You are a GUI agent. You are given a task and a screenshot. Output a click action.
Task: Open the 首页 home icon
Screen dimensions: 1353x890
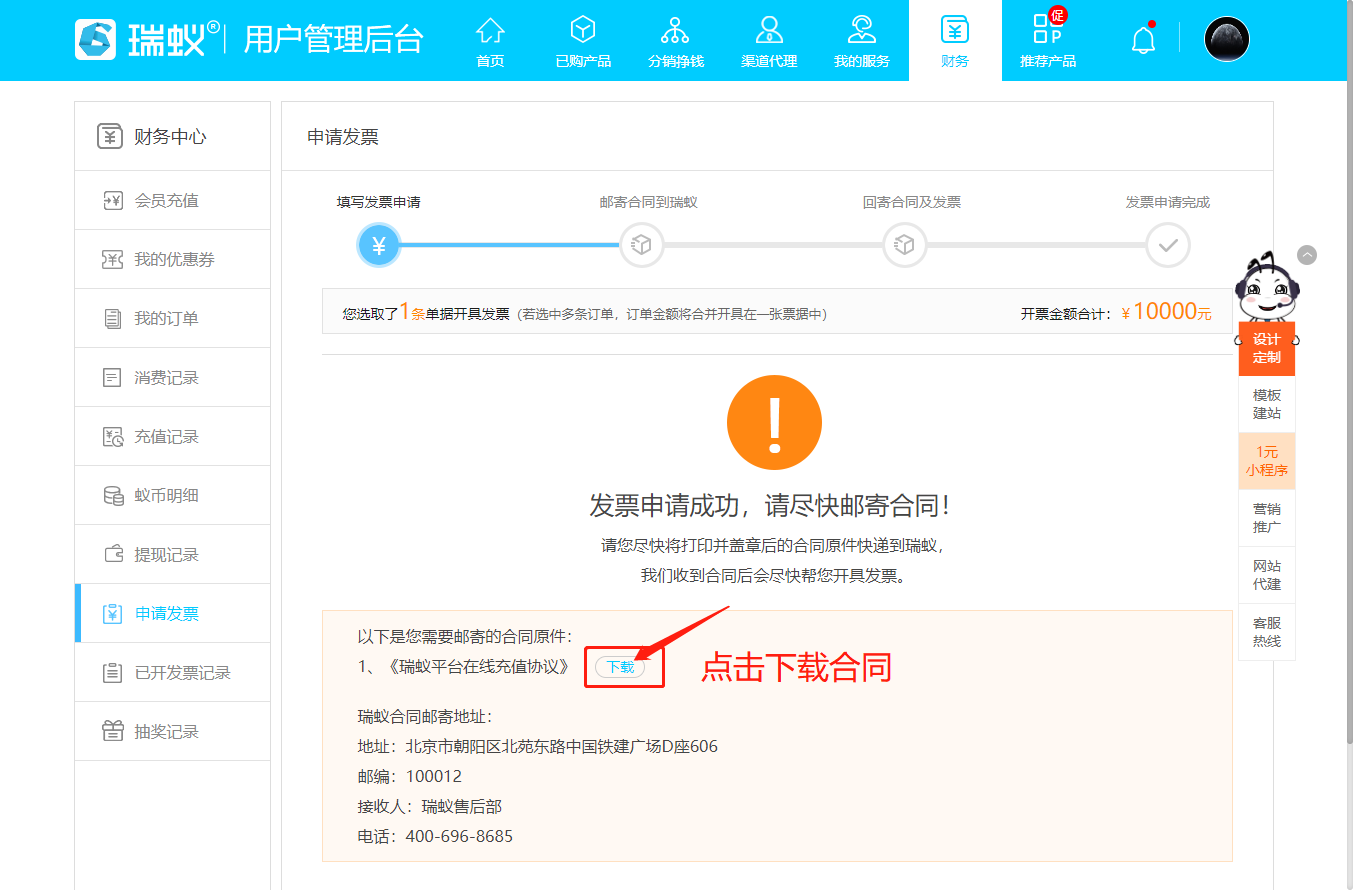[490, 29]
